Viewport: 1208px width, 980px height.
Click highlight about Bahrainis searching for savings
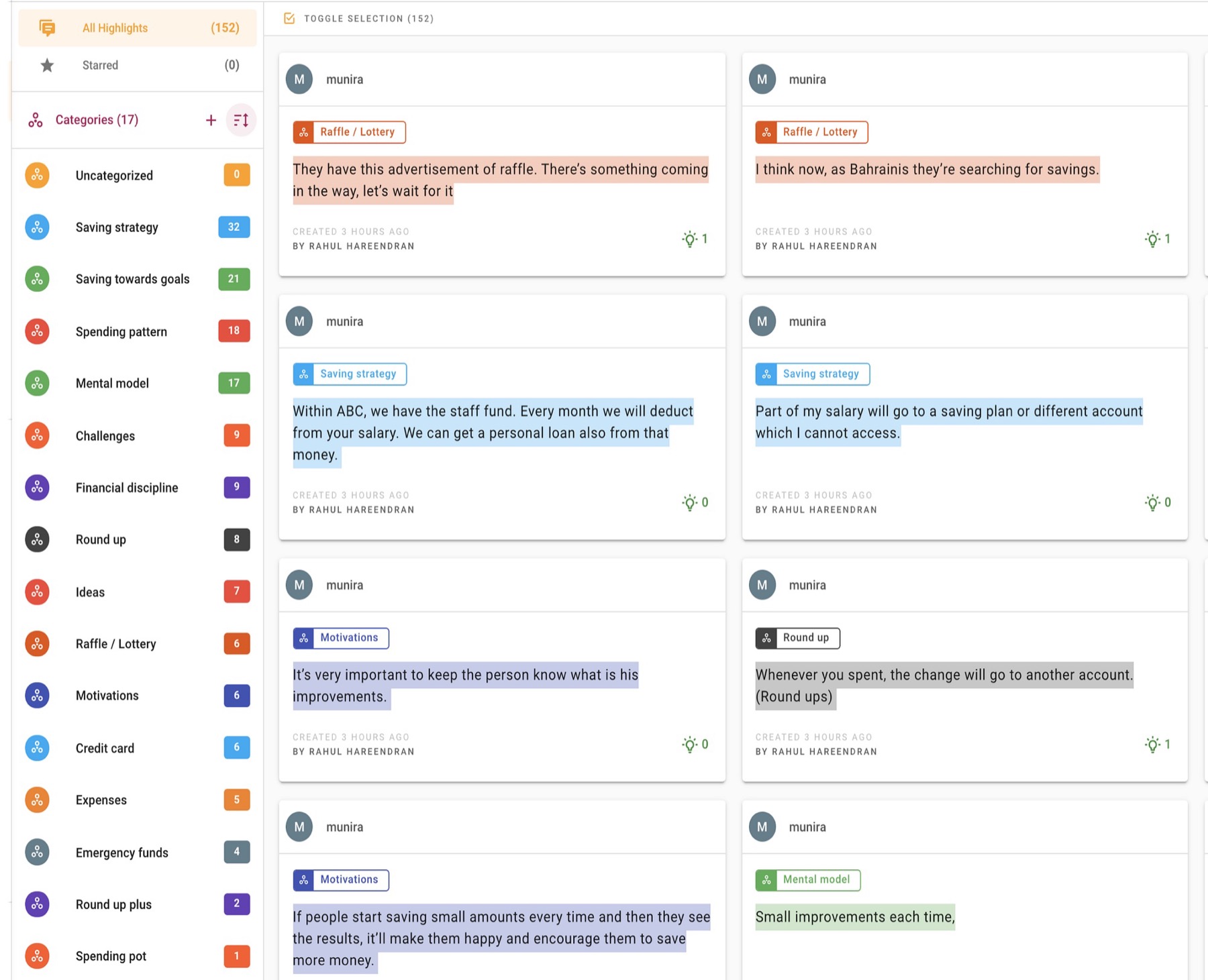(x=927, y=169)
